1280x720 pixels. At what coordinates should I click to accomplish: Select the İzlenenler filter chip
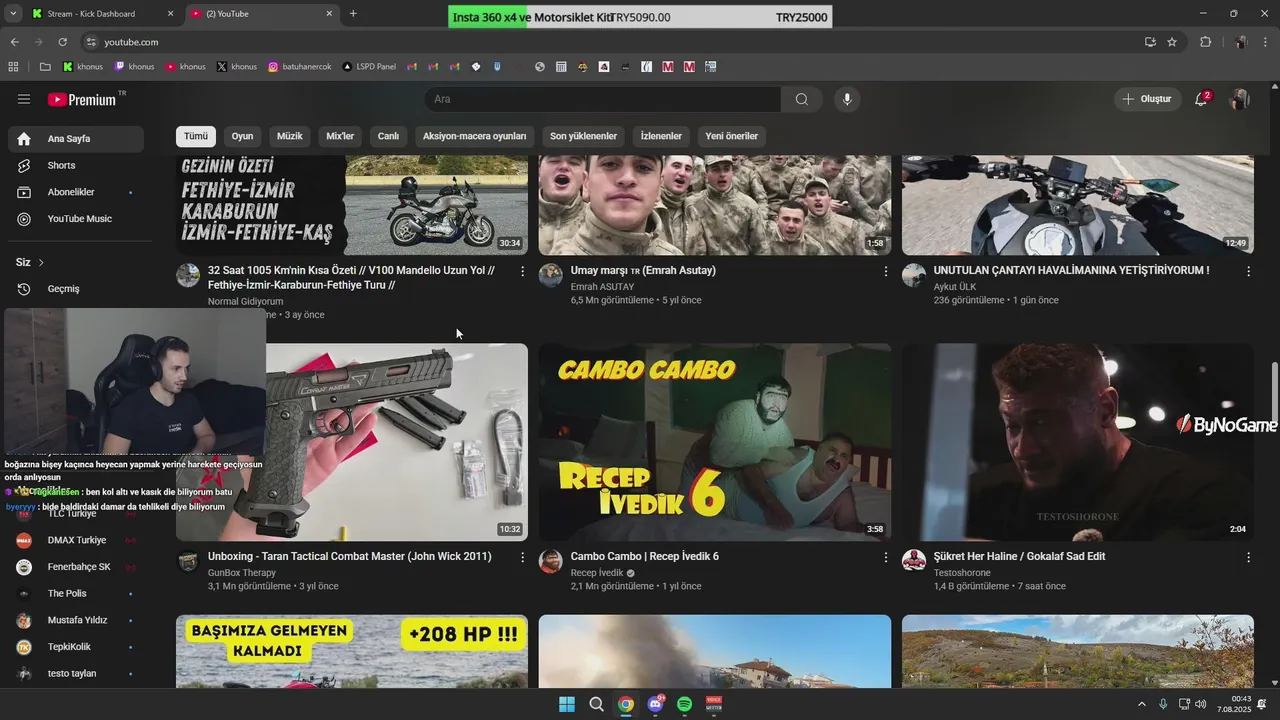[x=661, y=136]
